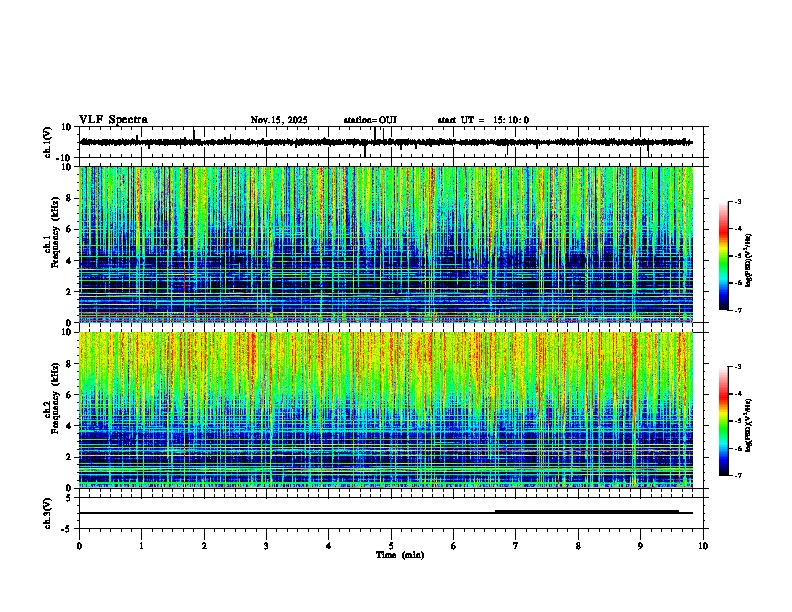This screenshot has width=792, height=612.
Task: Click inside the ch.2 spectrogram panel
Action: point(386,410)
